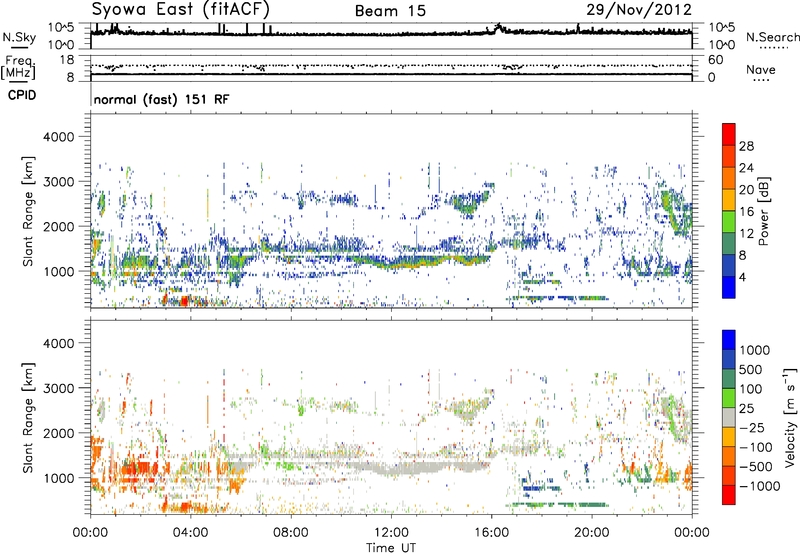Image resolution: width=800 pixels, height=554 pixels.
Task: Pick the yellow 16-20 dB Power colorbar segment
Action: click(729, 200)
